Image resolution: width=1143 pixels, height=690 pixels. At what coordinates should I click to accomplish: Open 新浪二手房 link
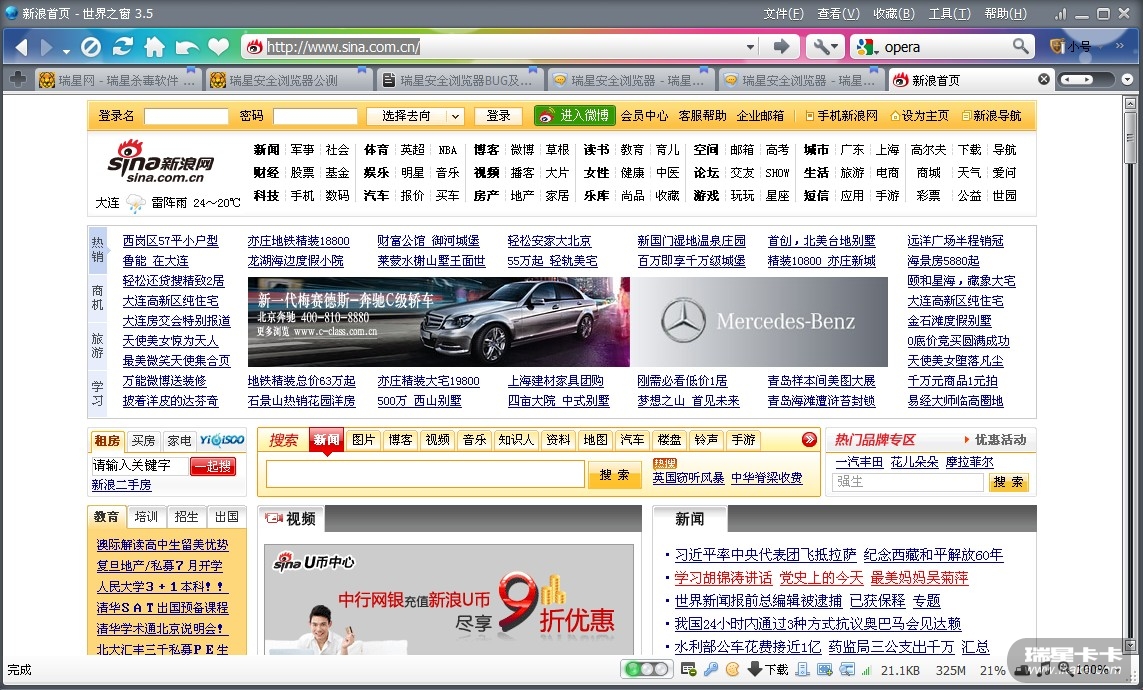point(122,485)
